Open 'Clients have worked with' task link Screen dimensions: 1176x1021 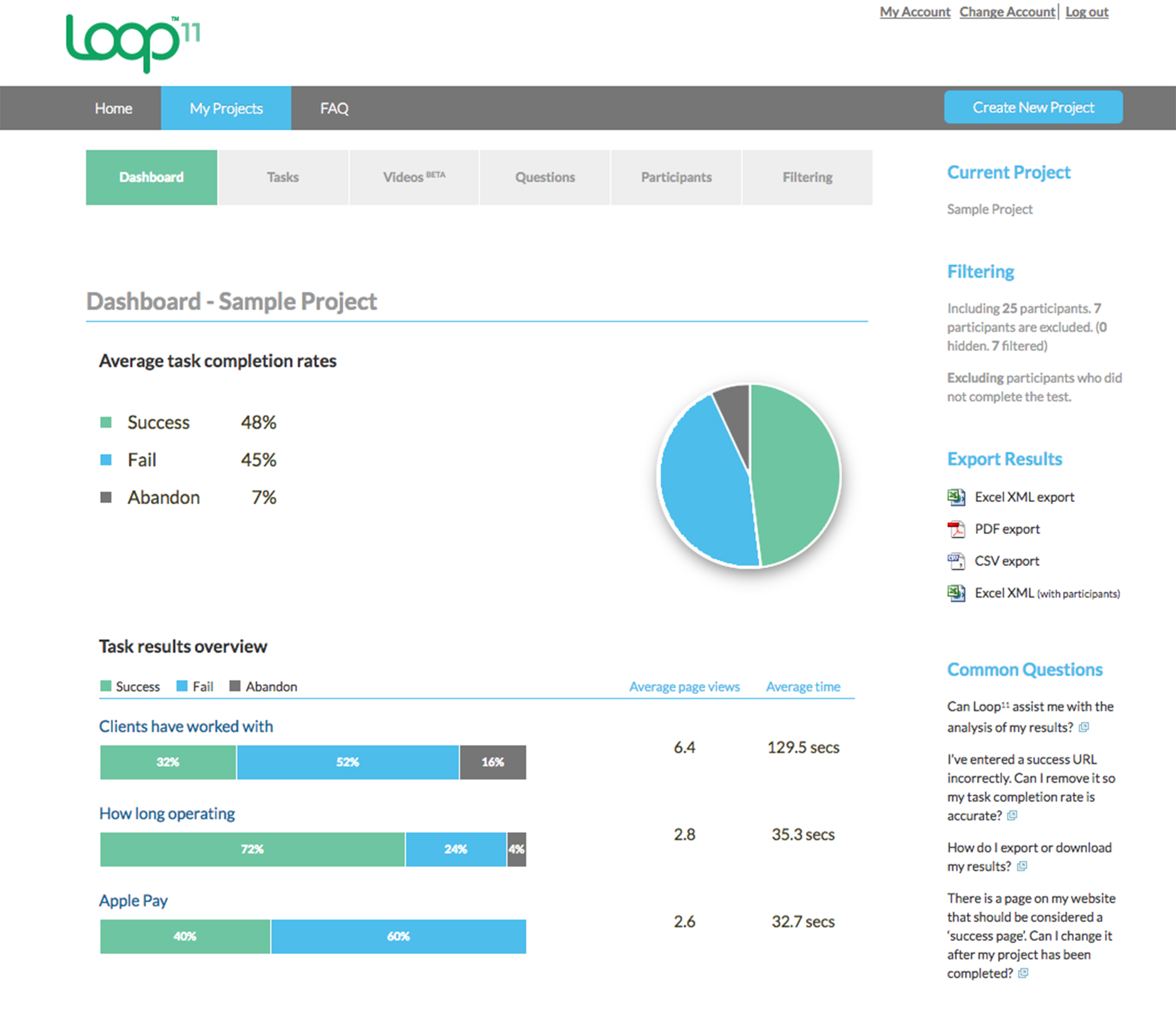pyautogui.click(x=186, y=727)
